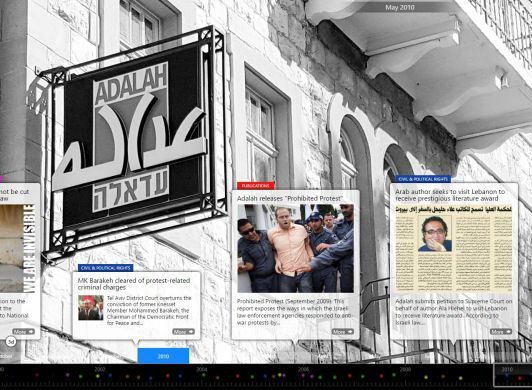Click headline MK Barakeh cleared of charges
The width and height of the screenshot is (532, 390).
click(x=134, y=284)
